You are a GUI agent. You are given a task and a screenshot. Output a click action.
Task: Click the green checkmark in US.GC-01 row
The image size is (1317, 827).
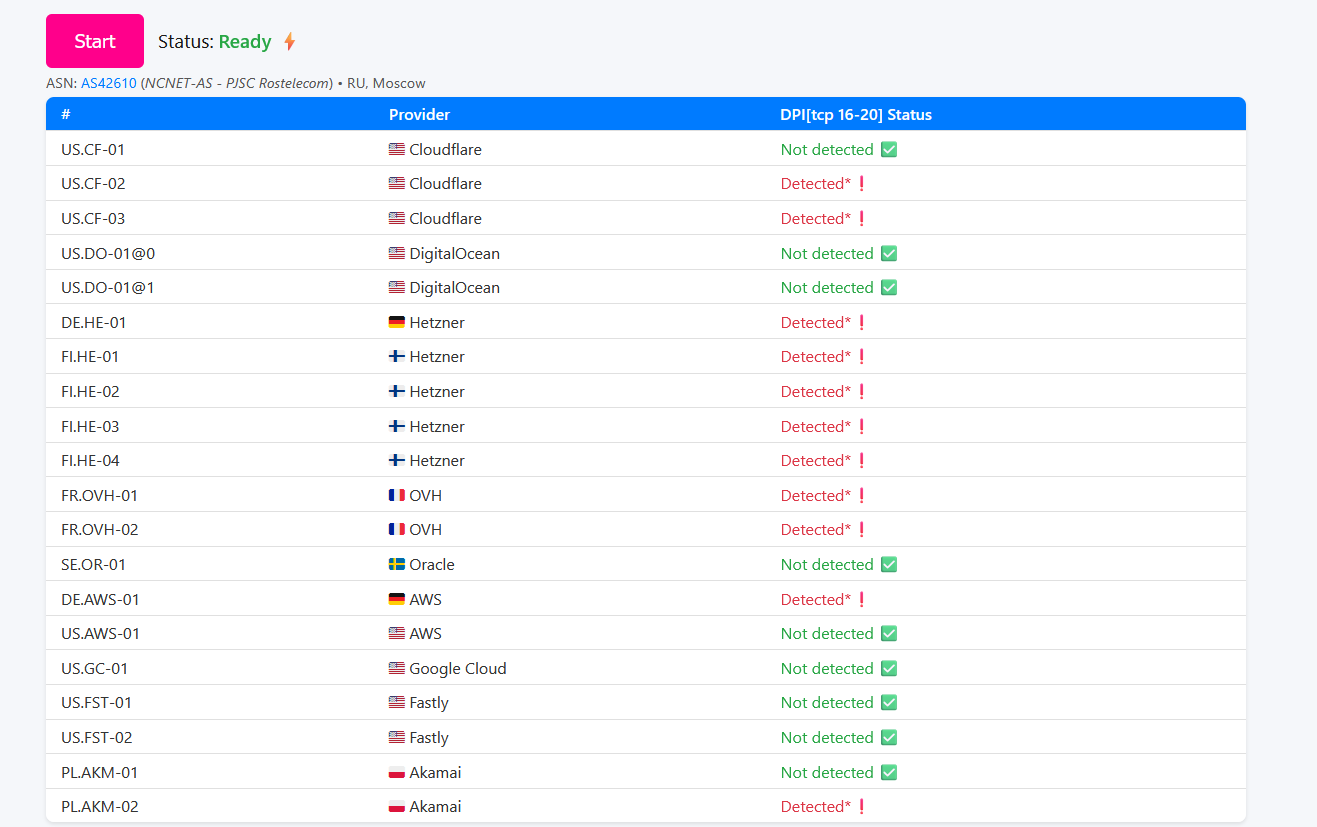889,669
